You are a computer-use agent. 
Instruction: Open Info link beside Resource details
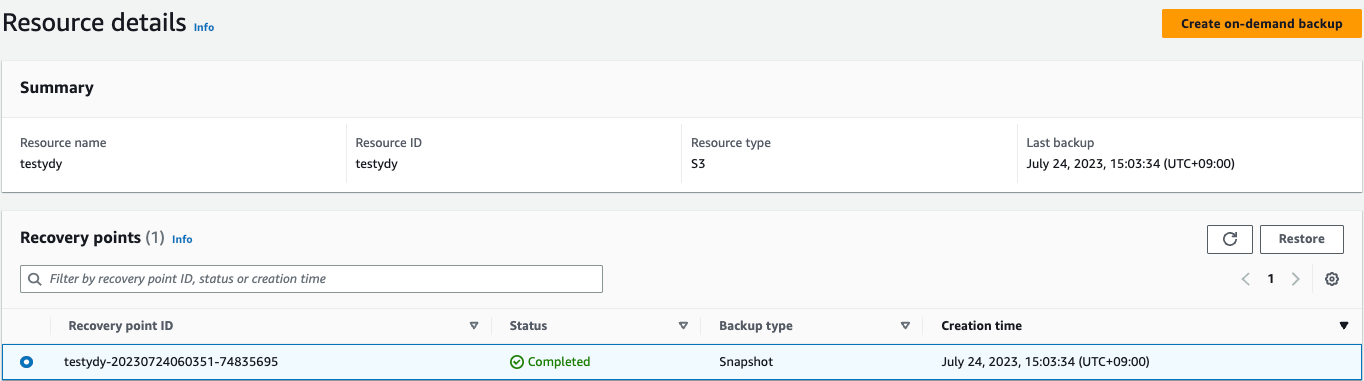click(204, 27)
